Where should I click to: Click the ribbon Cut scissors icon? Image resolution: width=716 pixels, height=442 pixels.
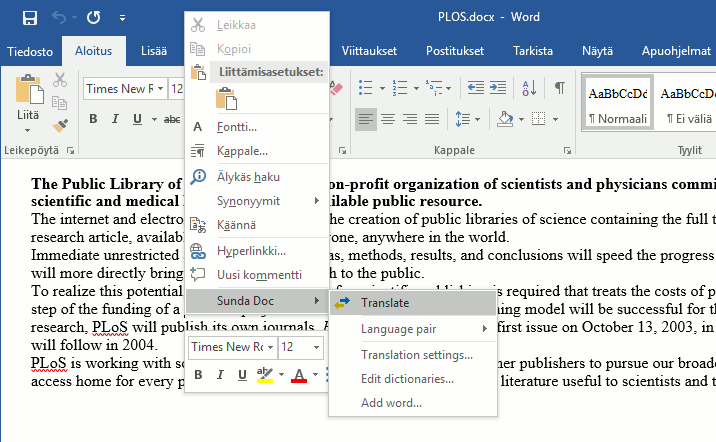pos(60,79)
